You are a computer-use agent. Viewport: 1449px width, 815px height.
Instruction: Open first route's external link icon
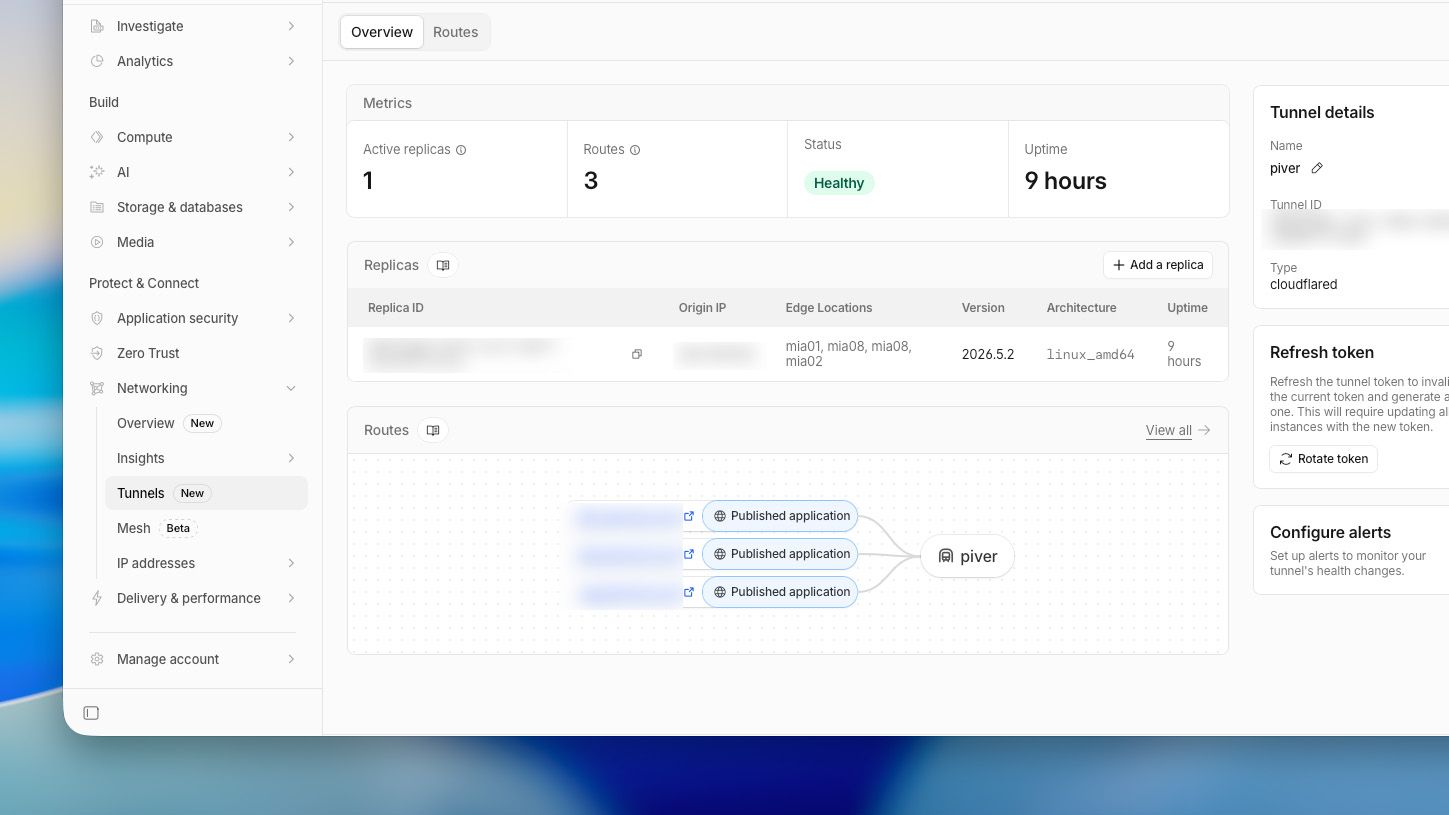tap(689, 516)
